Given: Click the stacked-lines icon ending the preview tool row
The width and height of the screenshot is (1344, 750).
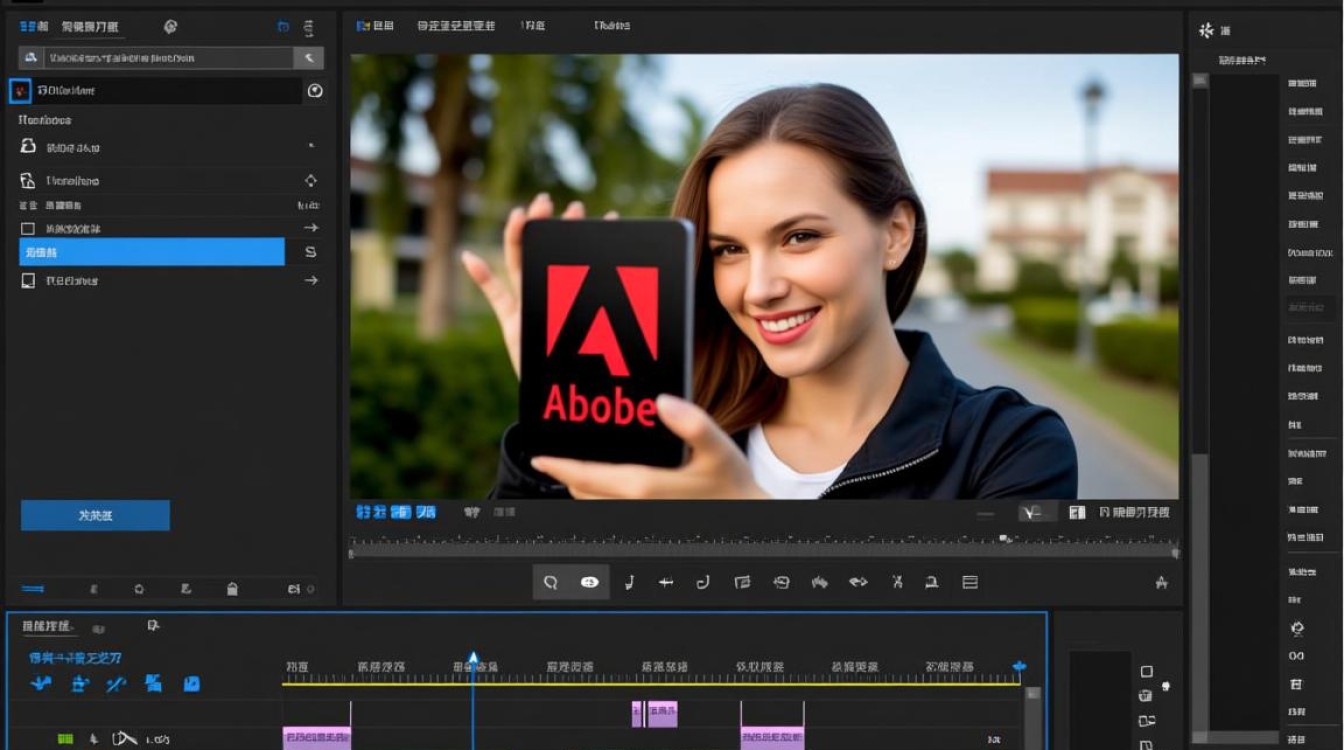Looking at the screenshot, I should (969, 582).
